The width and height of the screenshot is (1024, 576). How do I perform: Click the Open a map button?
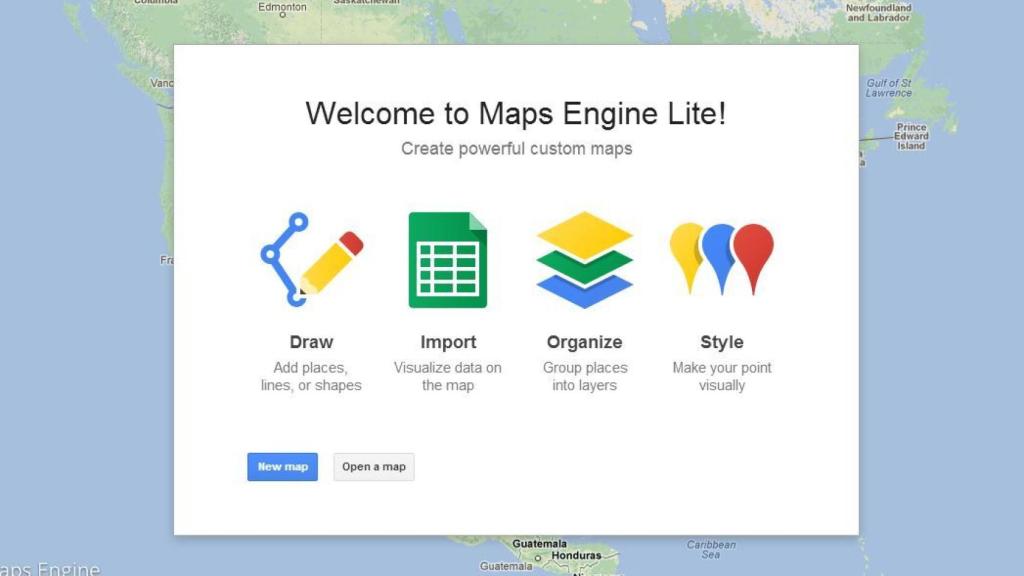click(x=373, y=466)
